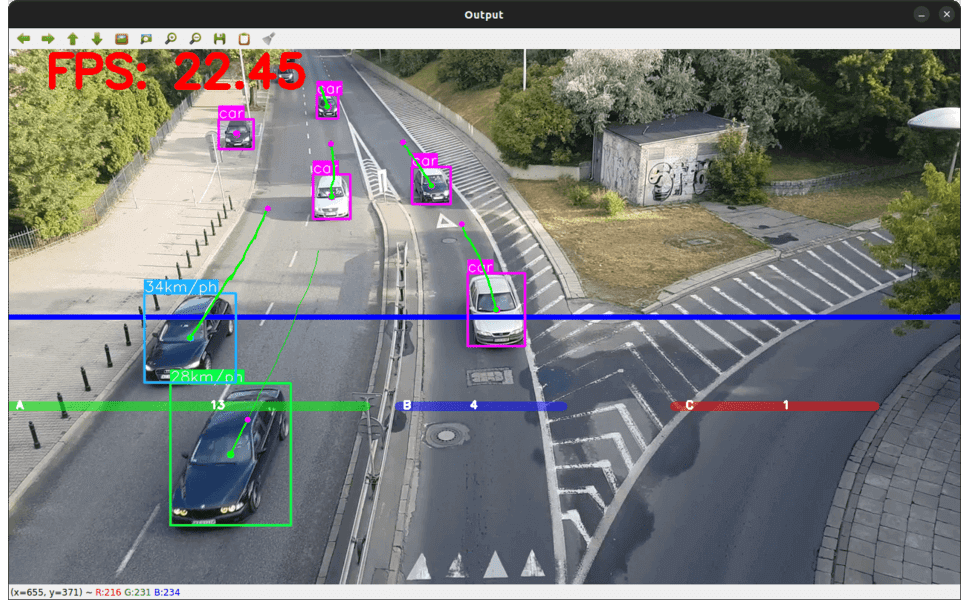The width and height of the screenshot is (970, 600).
Task: Click the zoom in magnifier icon
Action: [171, 38]
